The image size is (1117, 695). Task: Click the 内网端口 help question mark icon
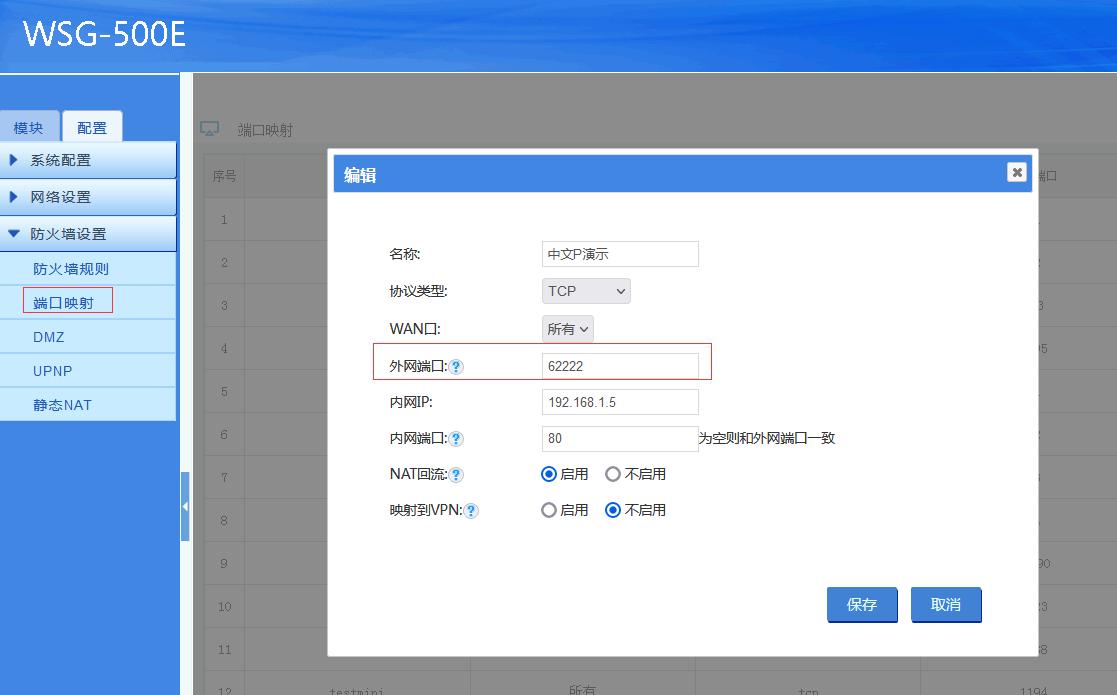[x=457, y=438]
